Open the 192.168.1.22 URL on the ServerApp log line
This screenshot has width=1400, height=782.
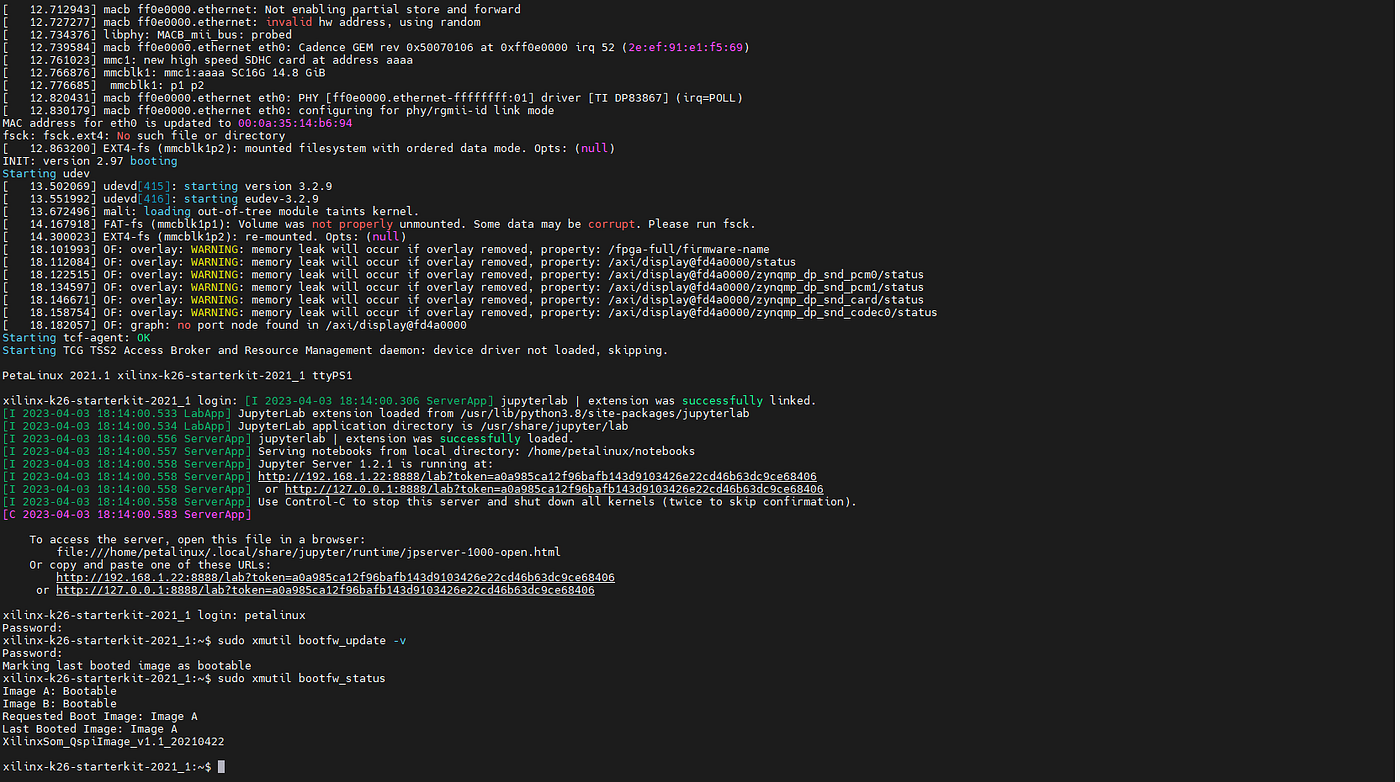[x=537, y=477]
